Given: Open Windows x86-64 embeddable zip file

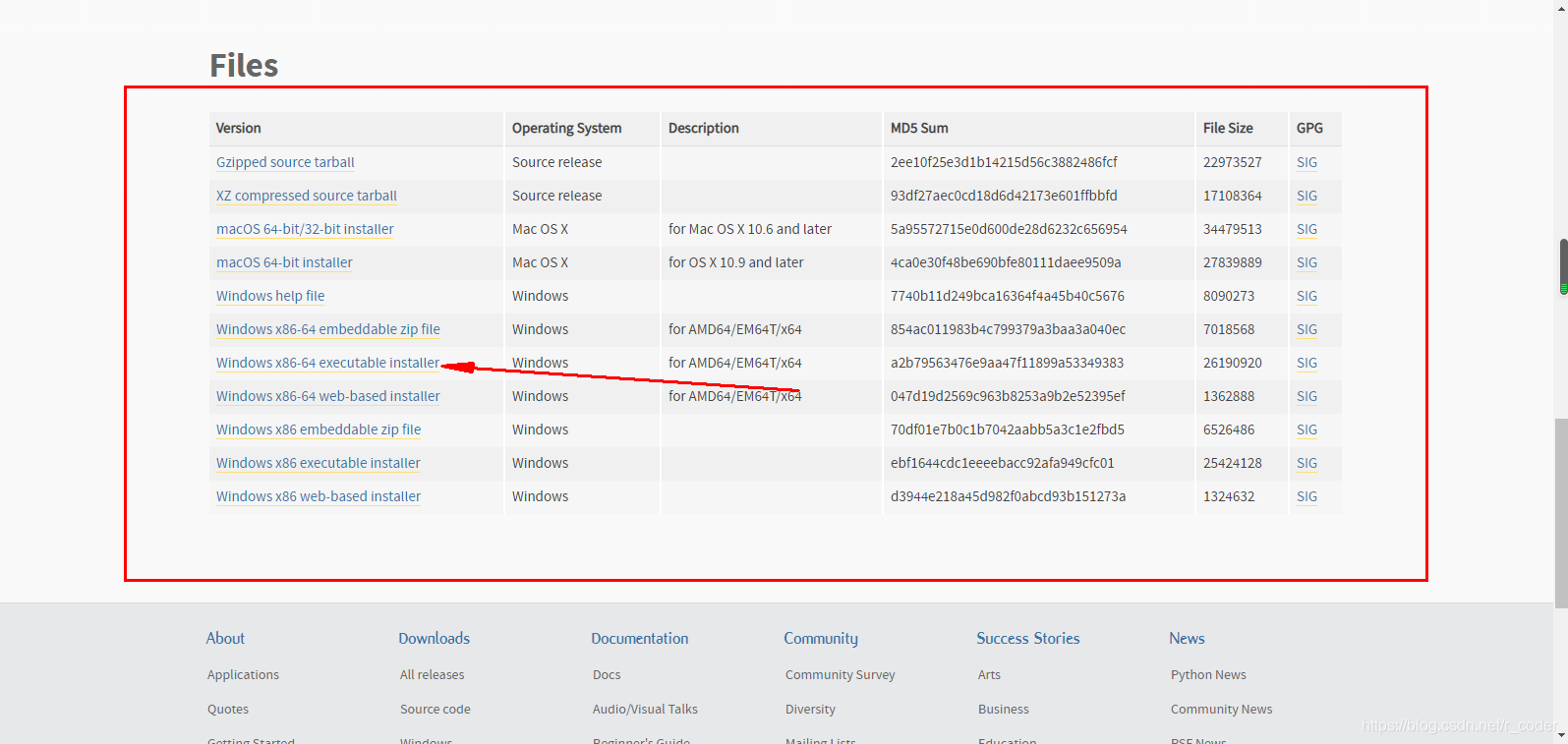Looking at the screenshot, I should (x=328, y=329).
